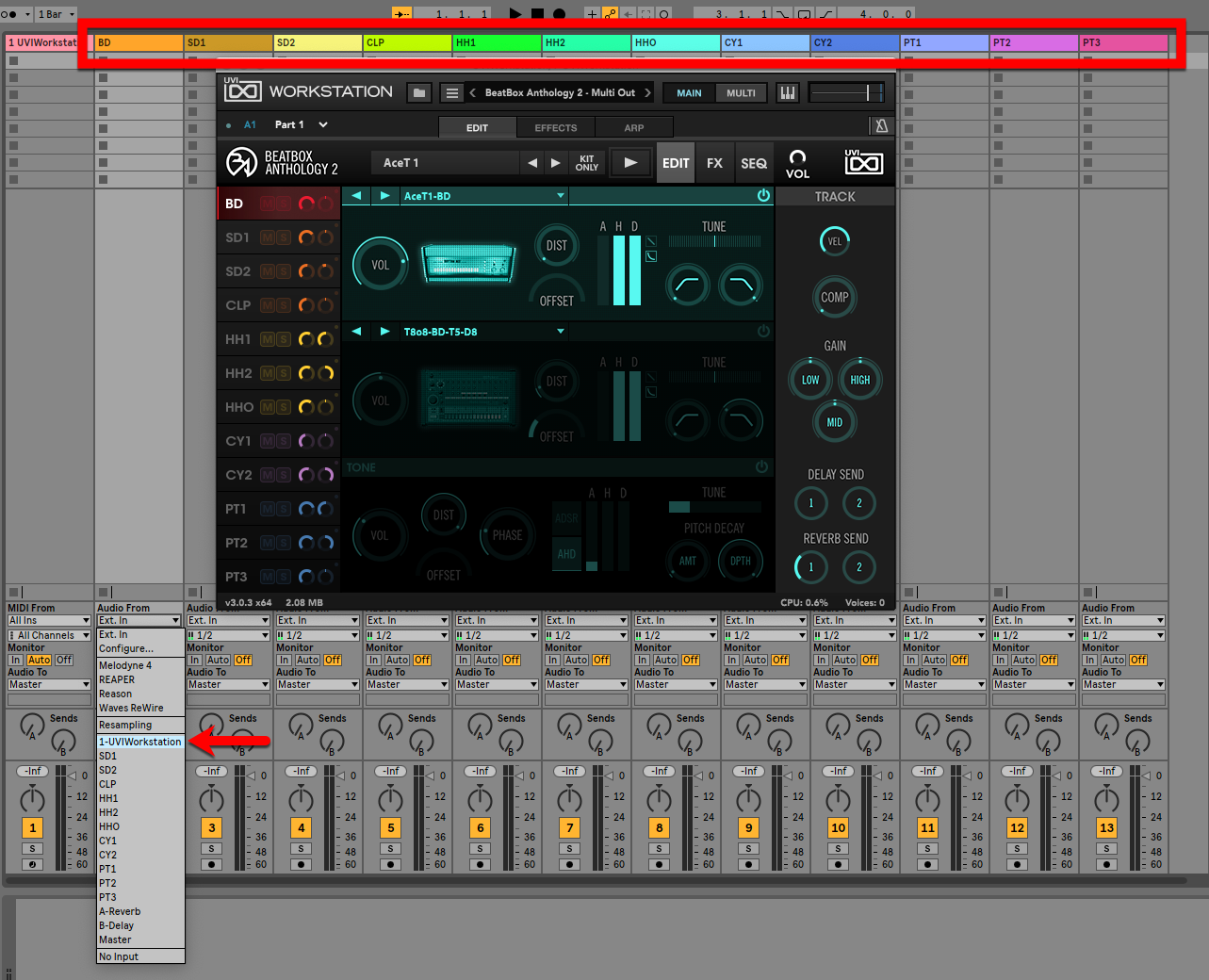Click the Ableton transport Stop button
This screenshot has height=980, width=1209.
537,13
